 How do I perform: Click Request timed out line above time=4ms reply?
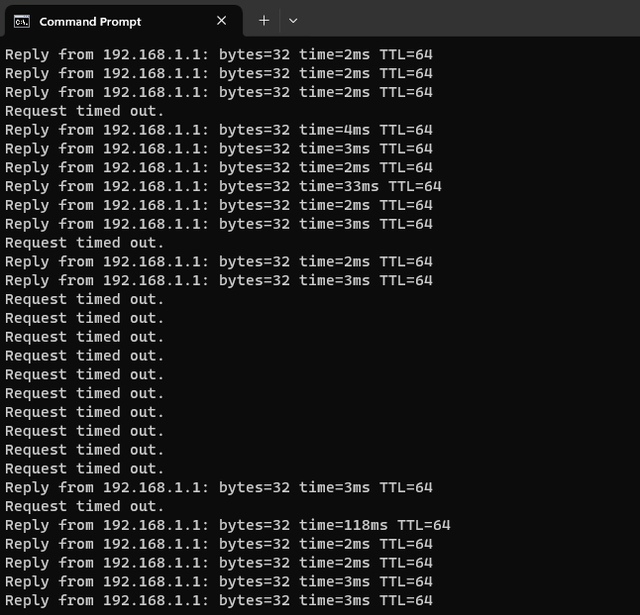[84, 111]
